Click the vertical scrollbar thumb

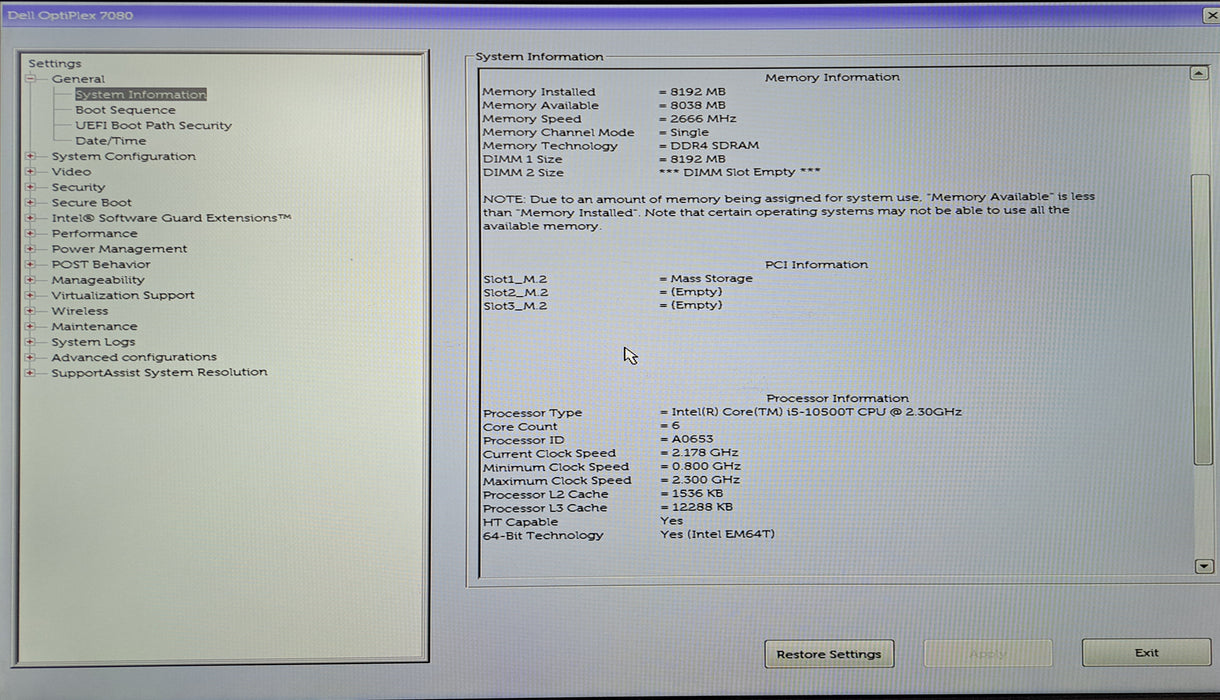[1201, 320]
